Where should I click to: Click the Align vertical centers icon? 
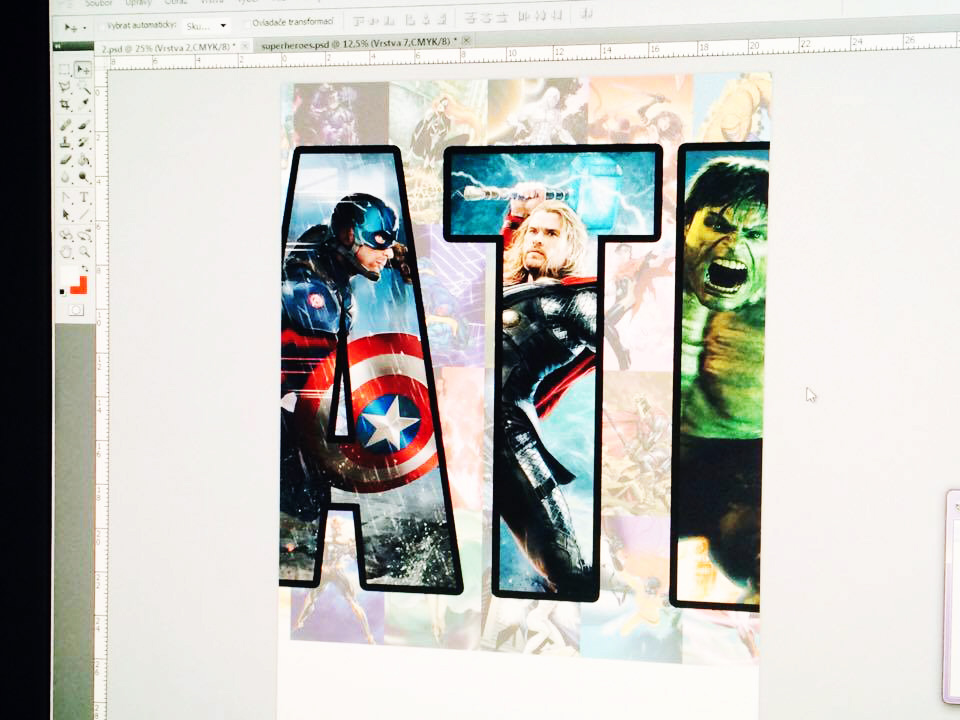point(374,20)
